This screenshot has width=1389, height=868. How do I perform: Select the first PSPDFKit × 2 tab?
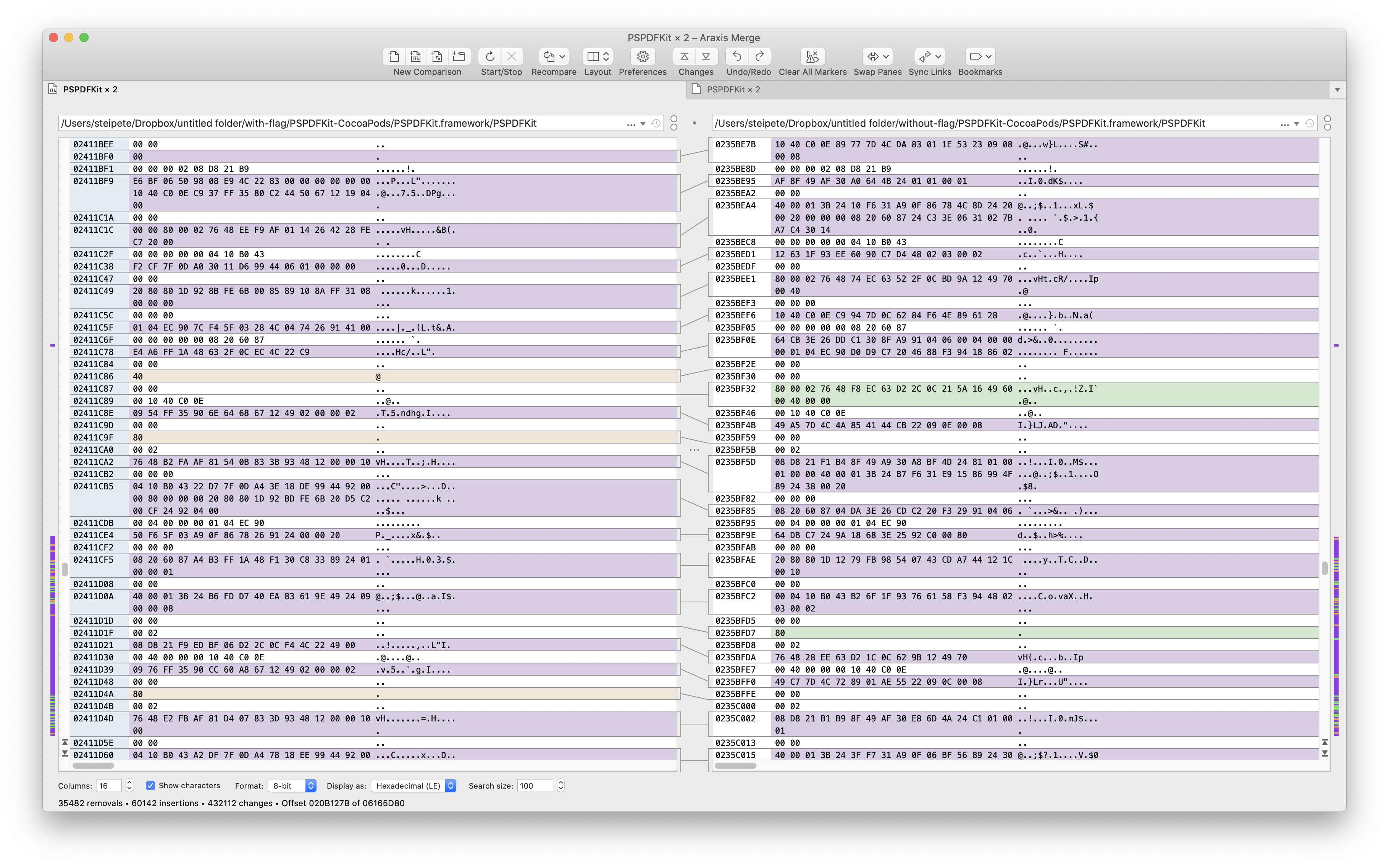click(x=90, y=90)
